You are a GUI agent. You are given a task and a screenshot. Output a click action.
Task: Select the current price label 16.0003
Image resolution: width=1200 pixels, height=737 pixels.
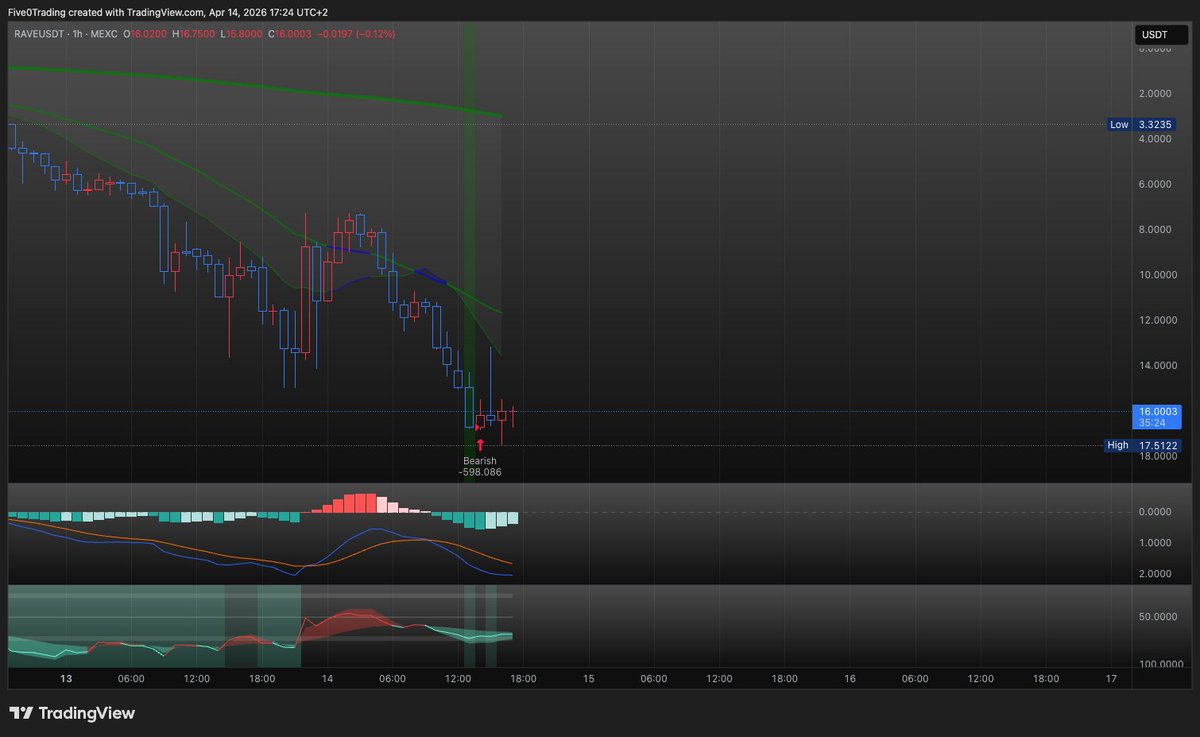1157,412
